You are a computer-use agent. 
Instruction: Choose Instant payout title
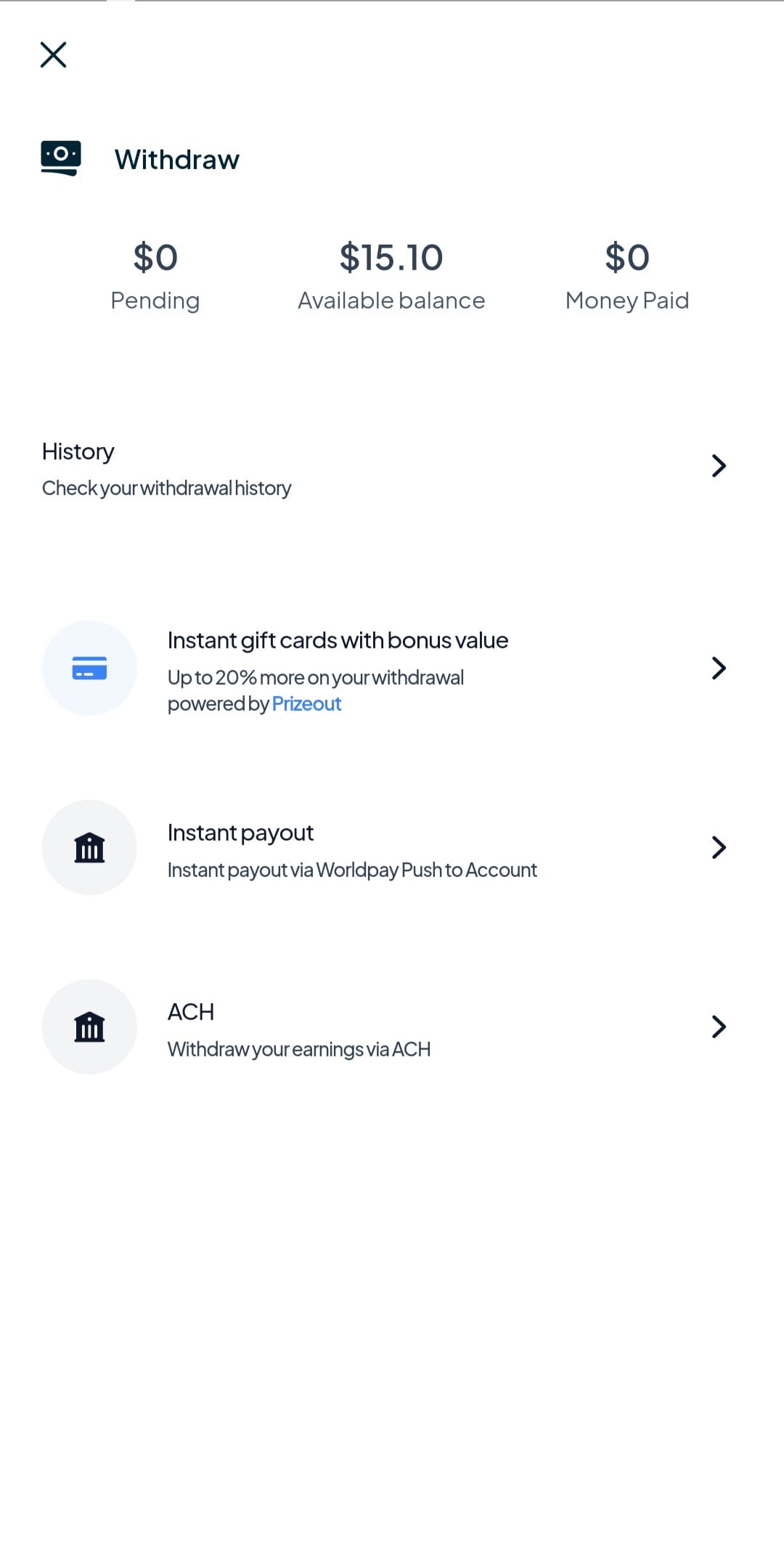(x=240, y=833)
